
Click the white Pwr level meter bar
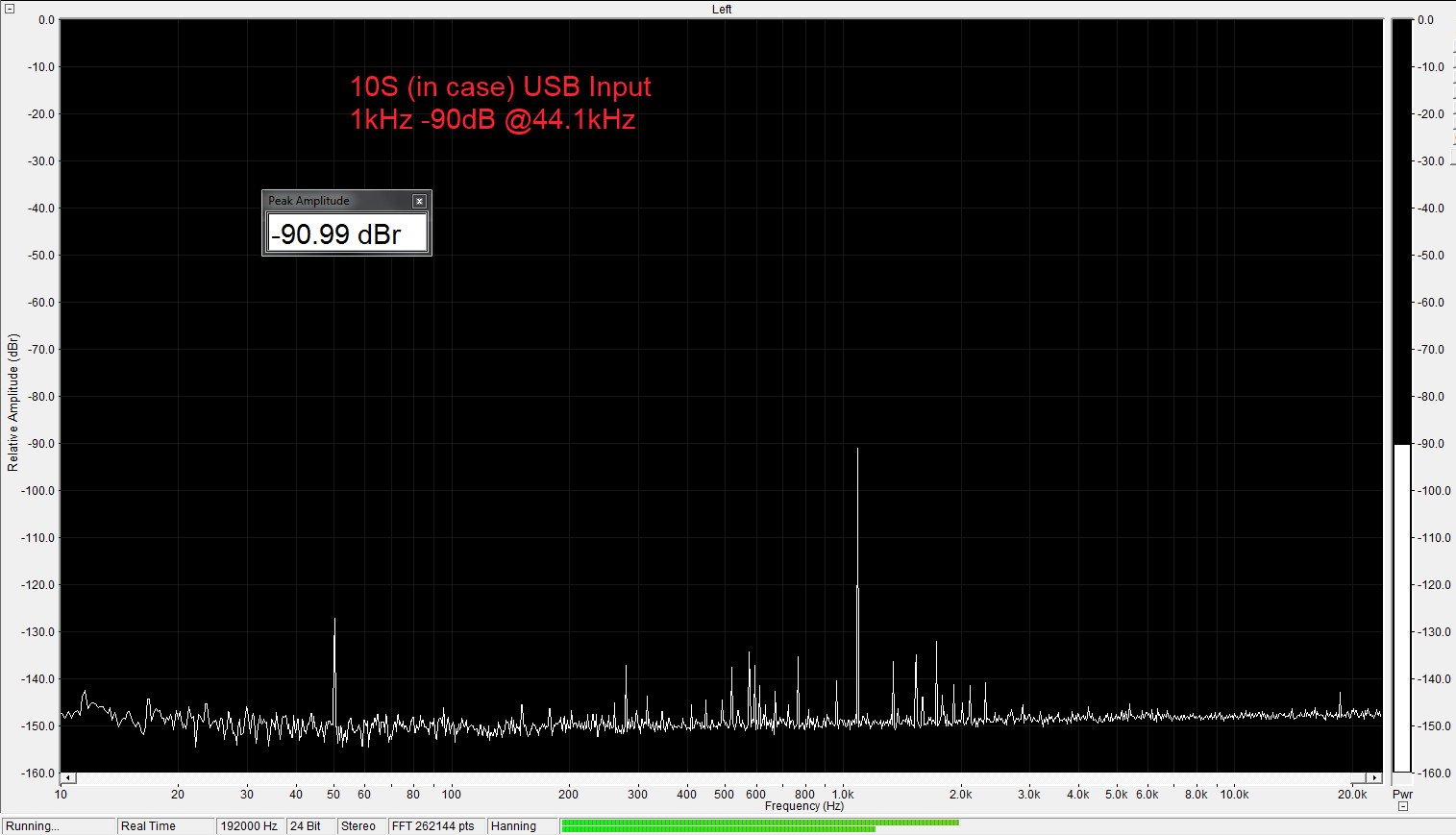pyautogui.click(x=1402, y=608)
